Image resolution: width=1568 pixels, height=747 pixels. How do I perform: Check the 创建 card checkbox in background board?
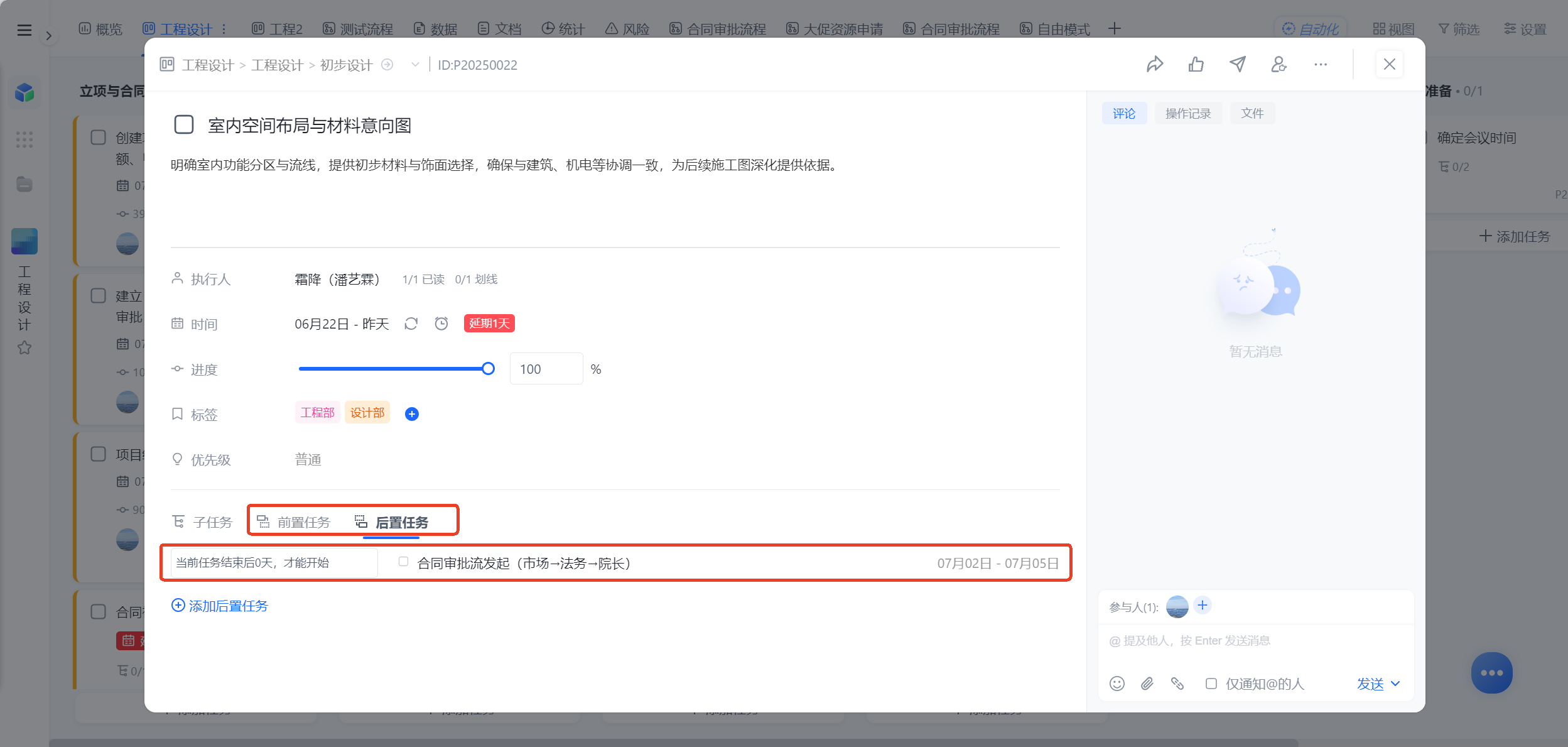click(99, 137)
